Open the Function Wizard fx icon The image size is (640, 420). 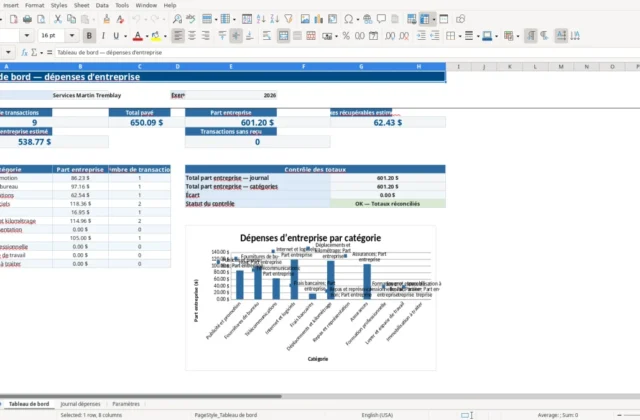(x=24, y=53)
